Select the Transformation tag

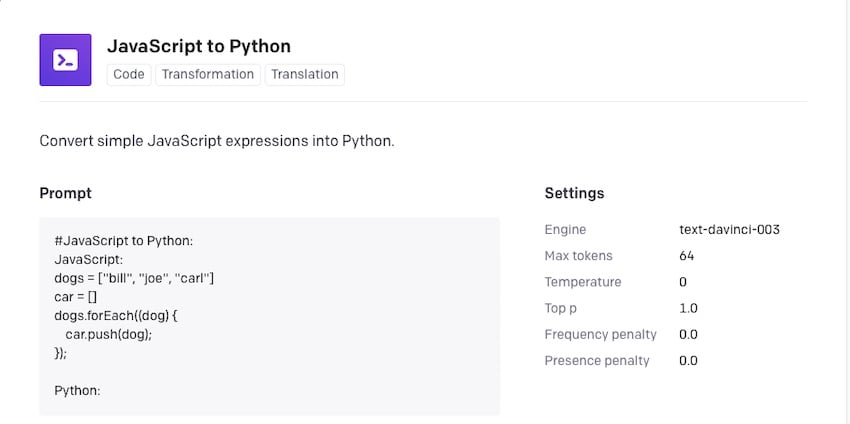click(208, 74)
